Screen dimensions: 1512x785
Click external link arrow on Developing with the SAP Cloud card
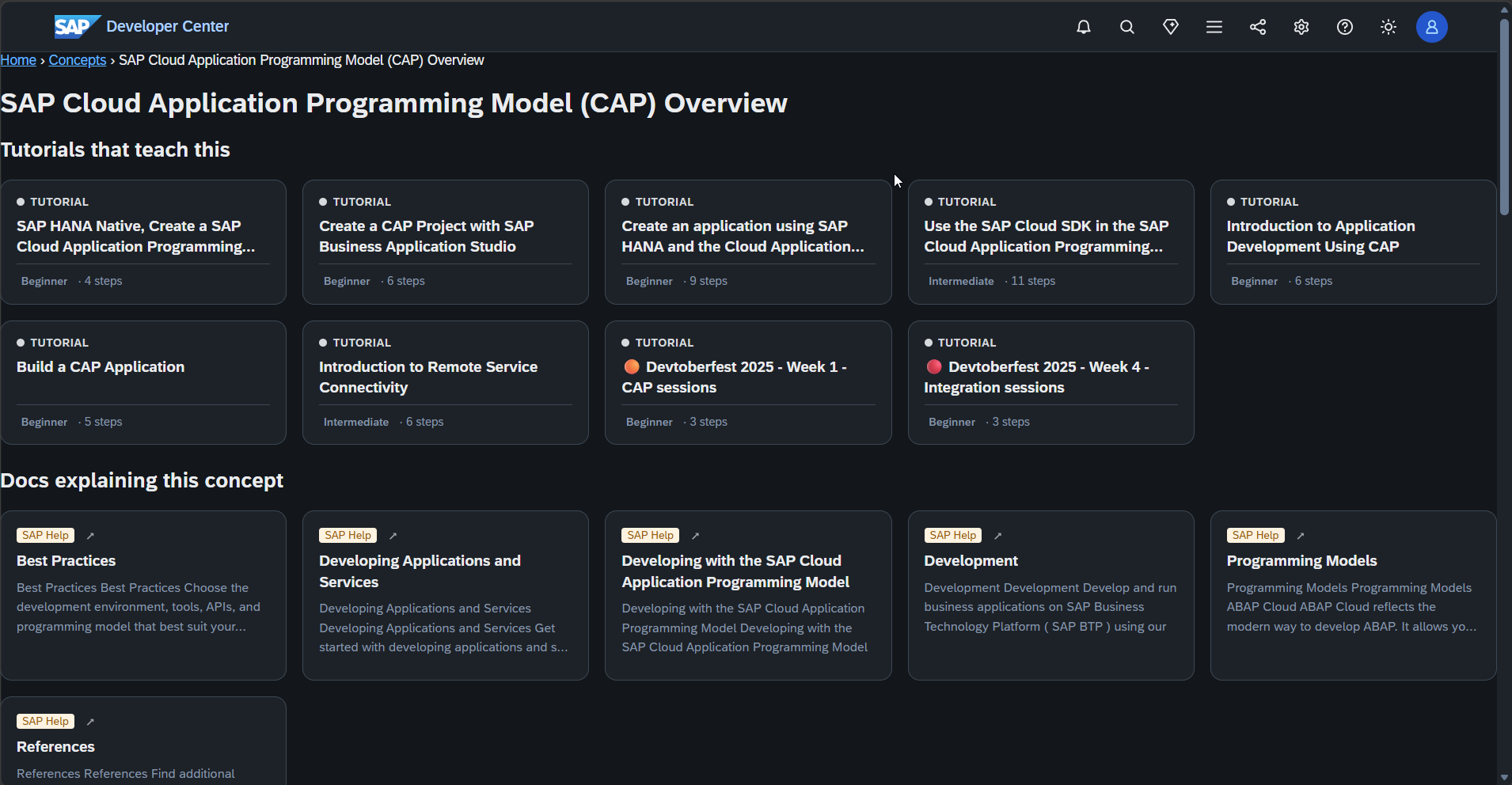695,536
